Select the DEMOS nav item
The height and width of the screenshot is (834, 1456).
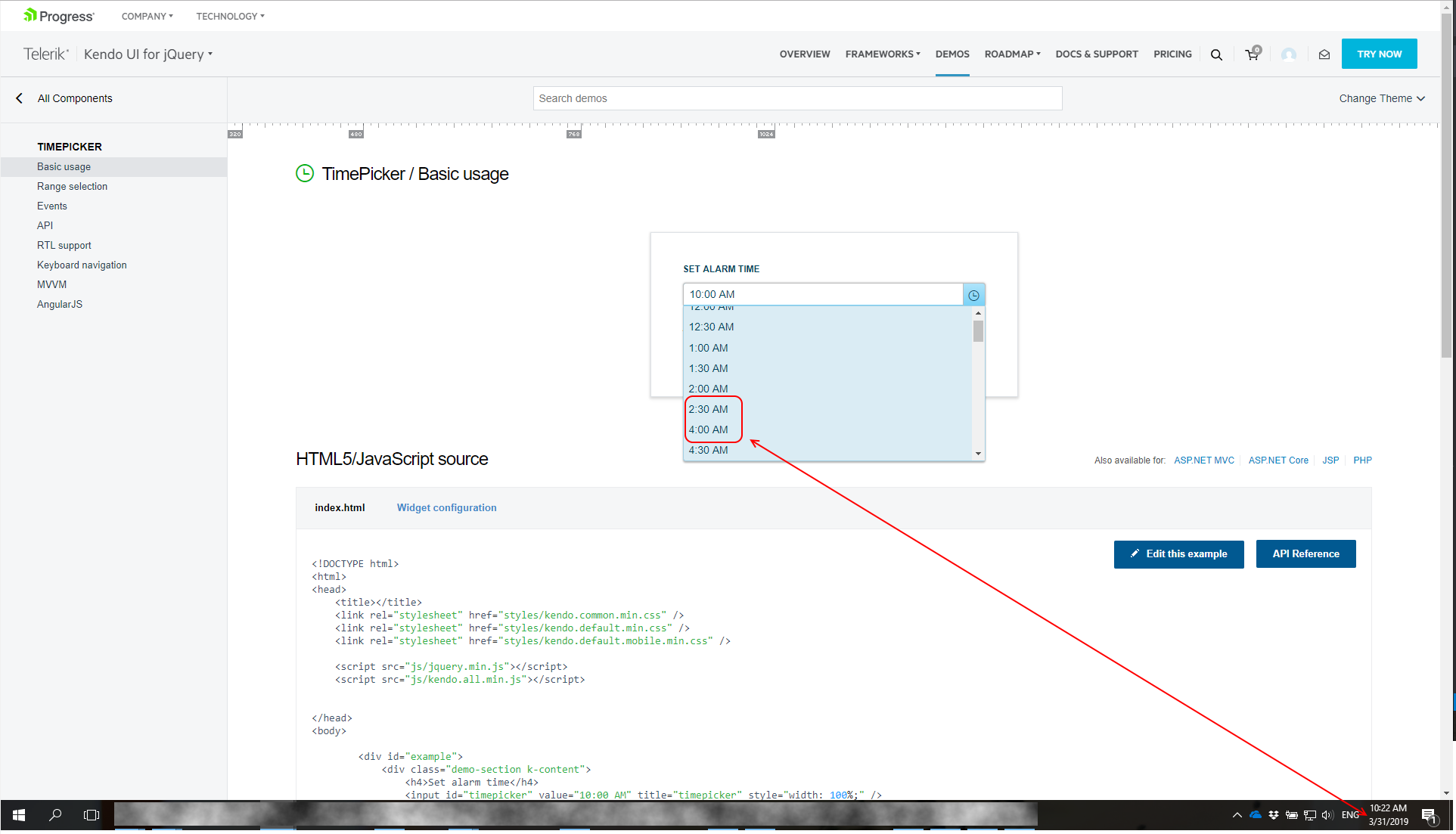tap(952, 54)
